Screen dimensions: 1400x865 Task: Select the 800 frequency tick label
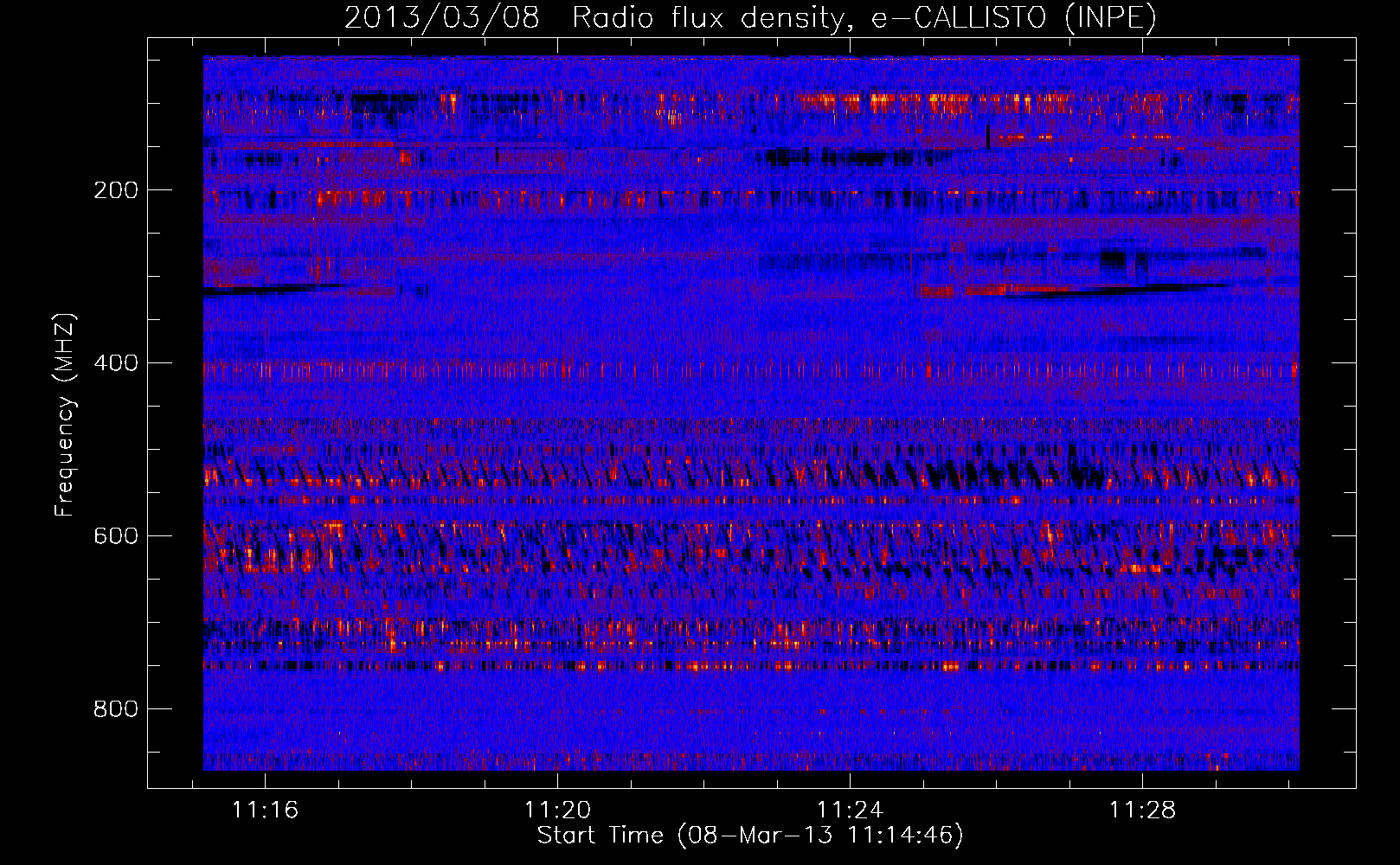click(x=116, y=709)
